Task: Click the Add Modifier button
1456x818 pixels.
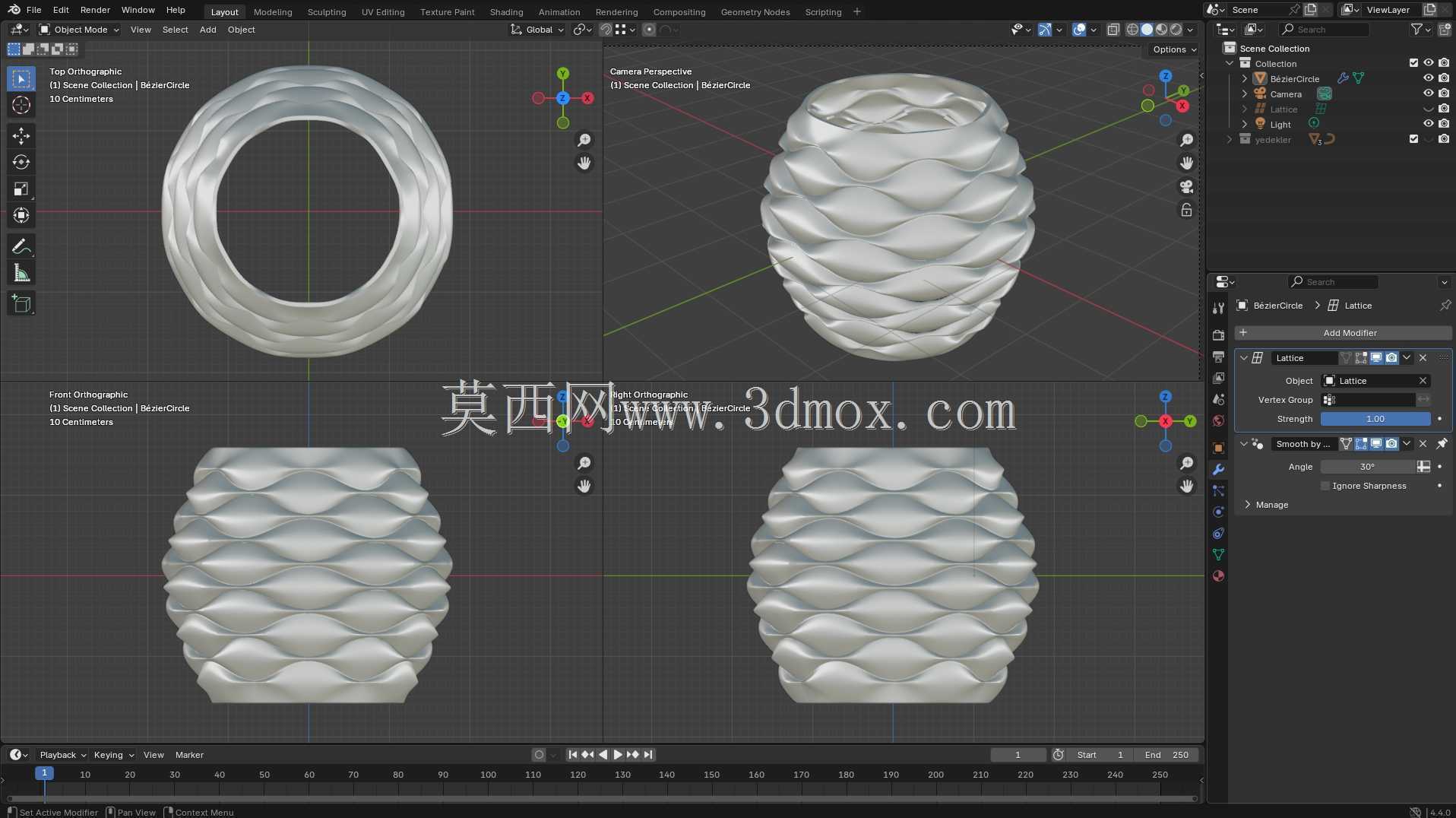Action: 1344,333
